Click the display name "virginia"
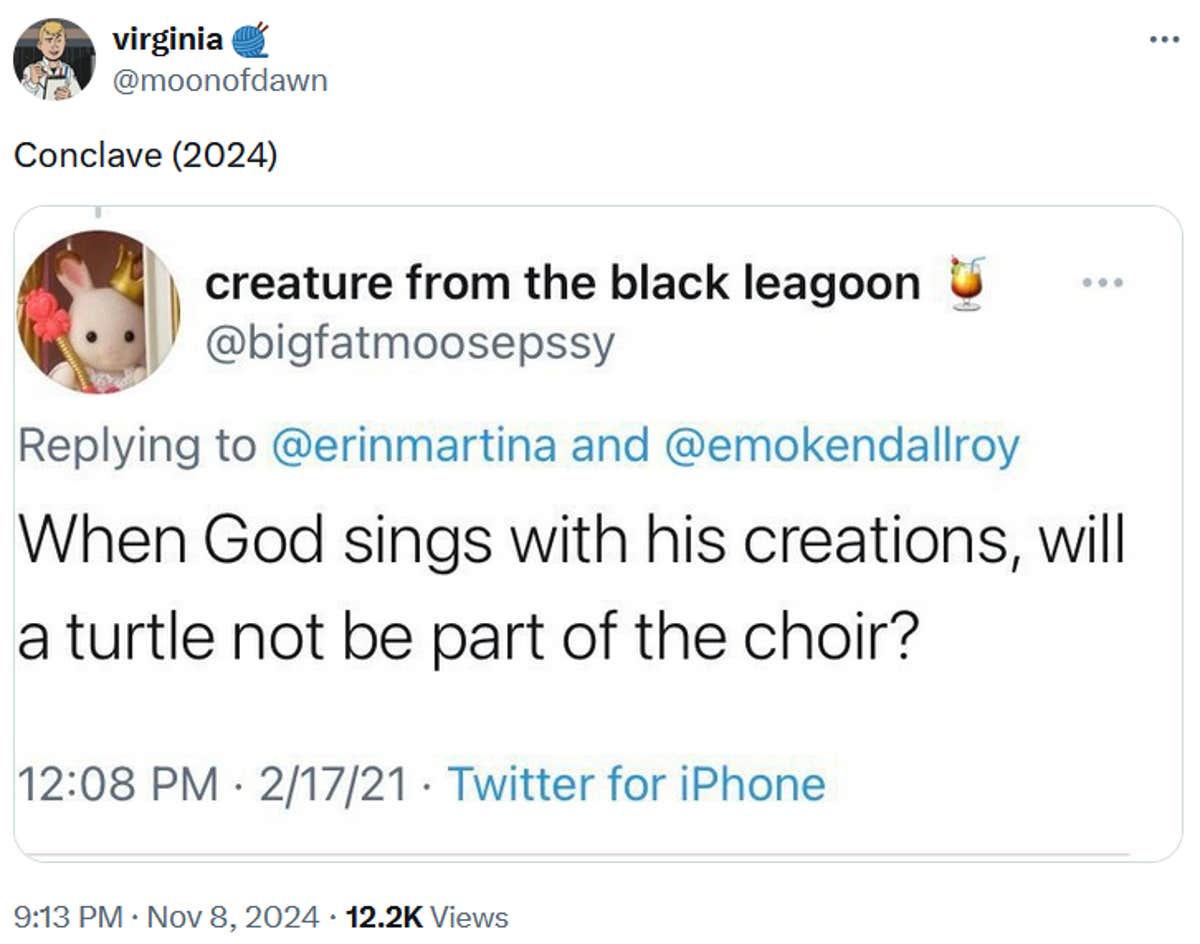The width and height of the screenshot is (1200, 944). pos(168,41)
